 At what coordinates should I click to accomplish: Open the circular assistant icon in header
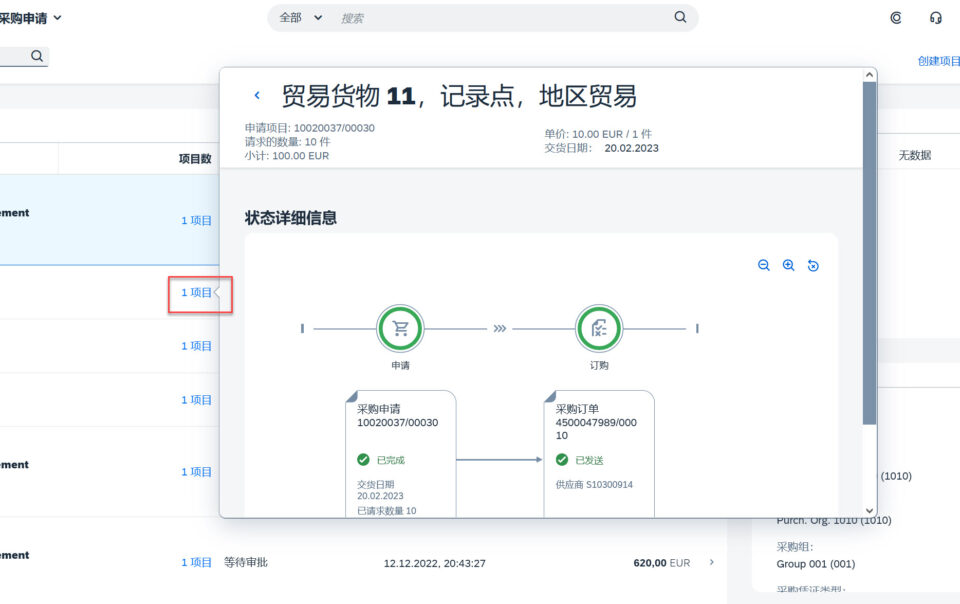pos(896,18)
